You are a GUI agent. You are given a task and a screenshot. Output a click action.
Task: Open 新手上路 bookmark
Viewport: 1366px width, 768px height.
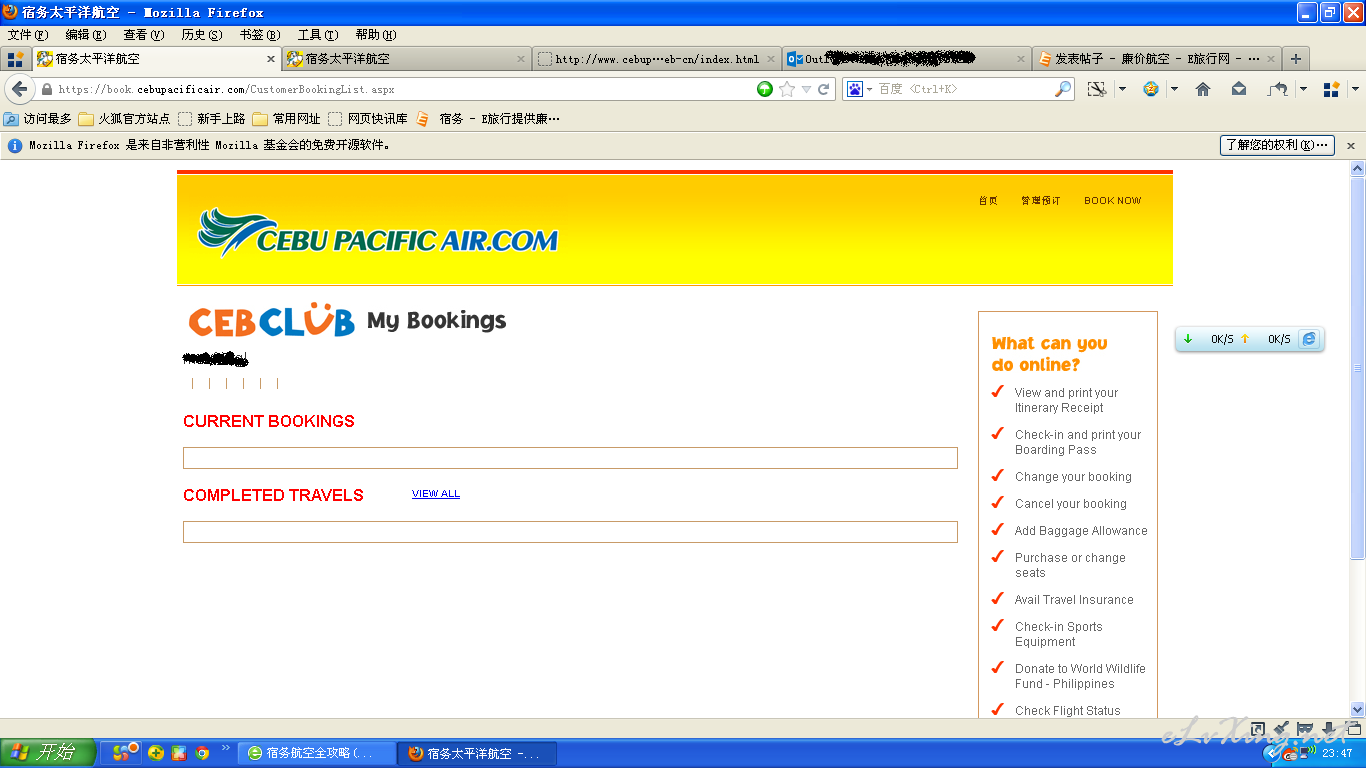[212, 119]
